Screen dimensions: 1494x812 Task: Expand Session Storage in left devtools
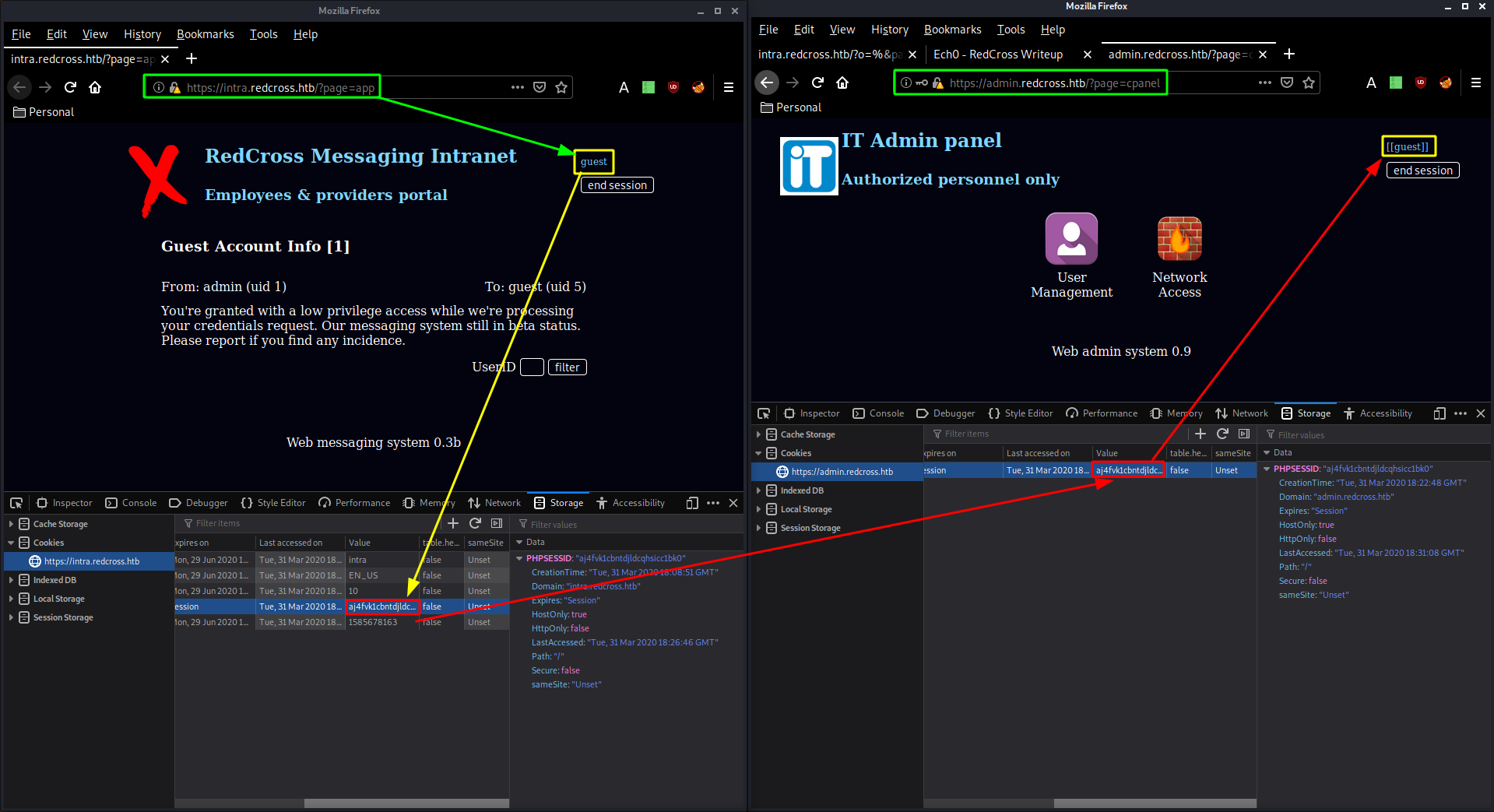pyautogui.click(x=12, y=617)
